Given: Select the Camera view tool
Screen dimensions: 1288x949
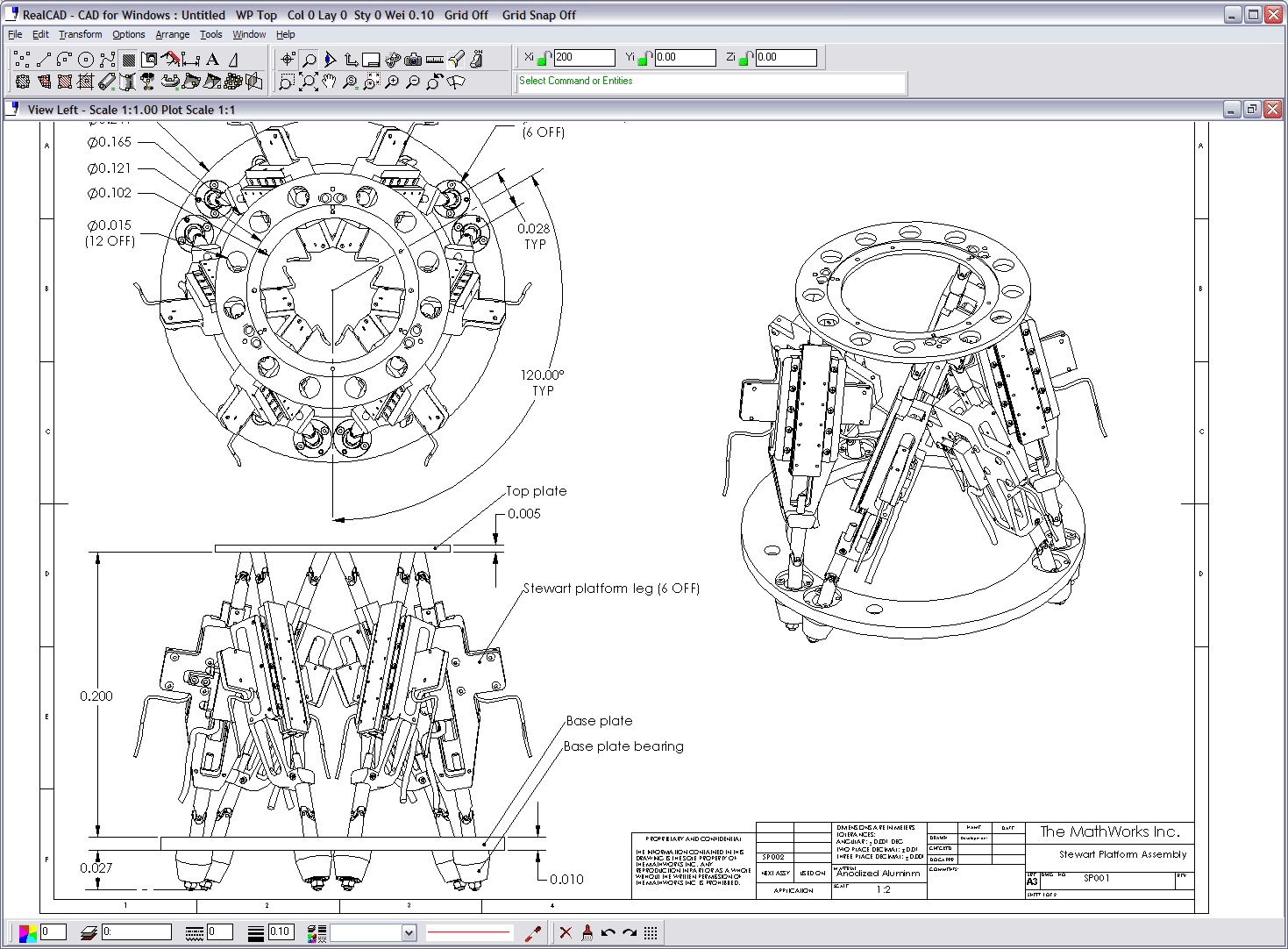Looking at the screenshot, I should click(414, 61).
